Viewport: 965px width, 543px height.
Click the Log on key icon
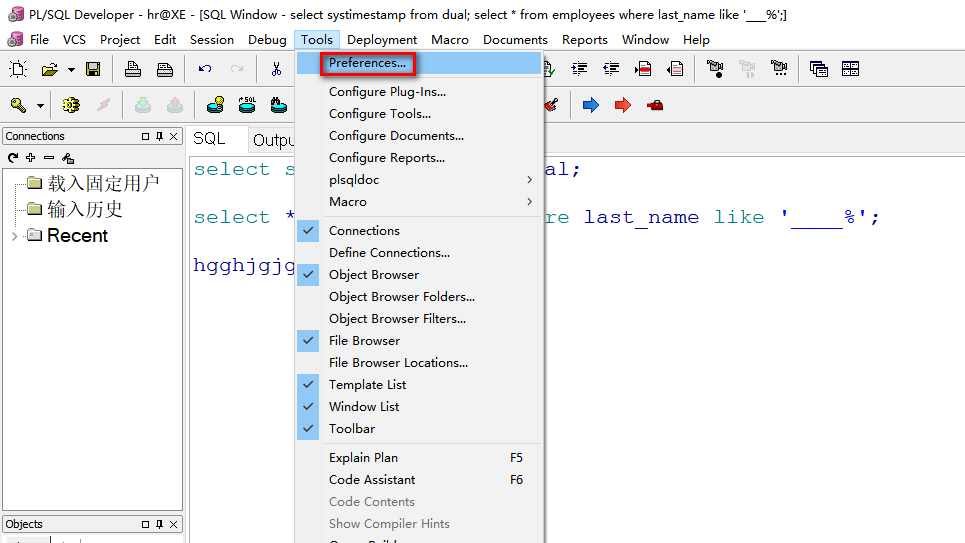18,105
